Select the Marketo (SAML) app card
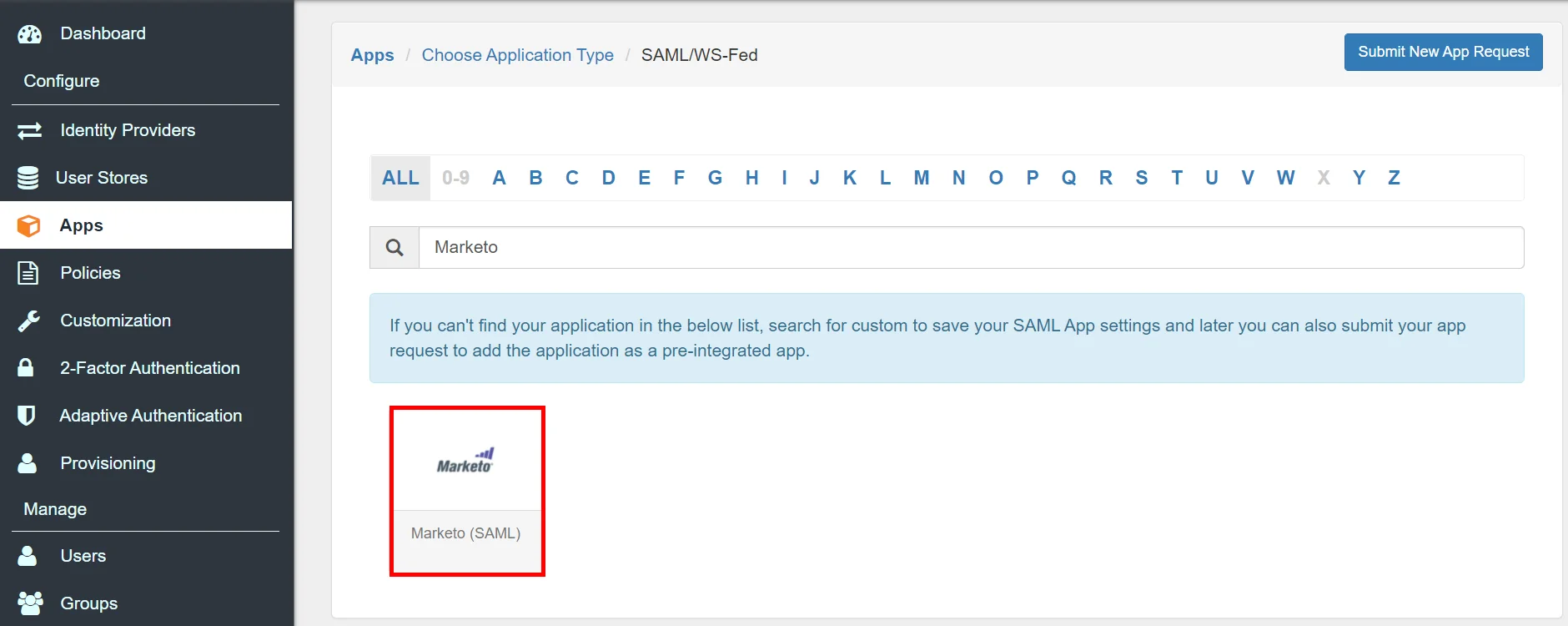1568x626 pixels. point(467,491)
